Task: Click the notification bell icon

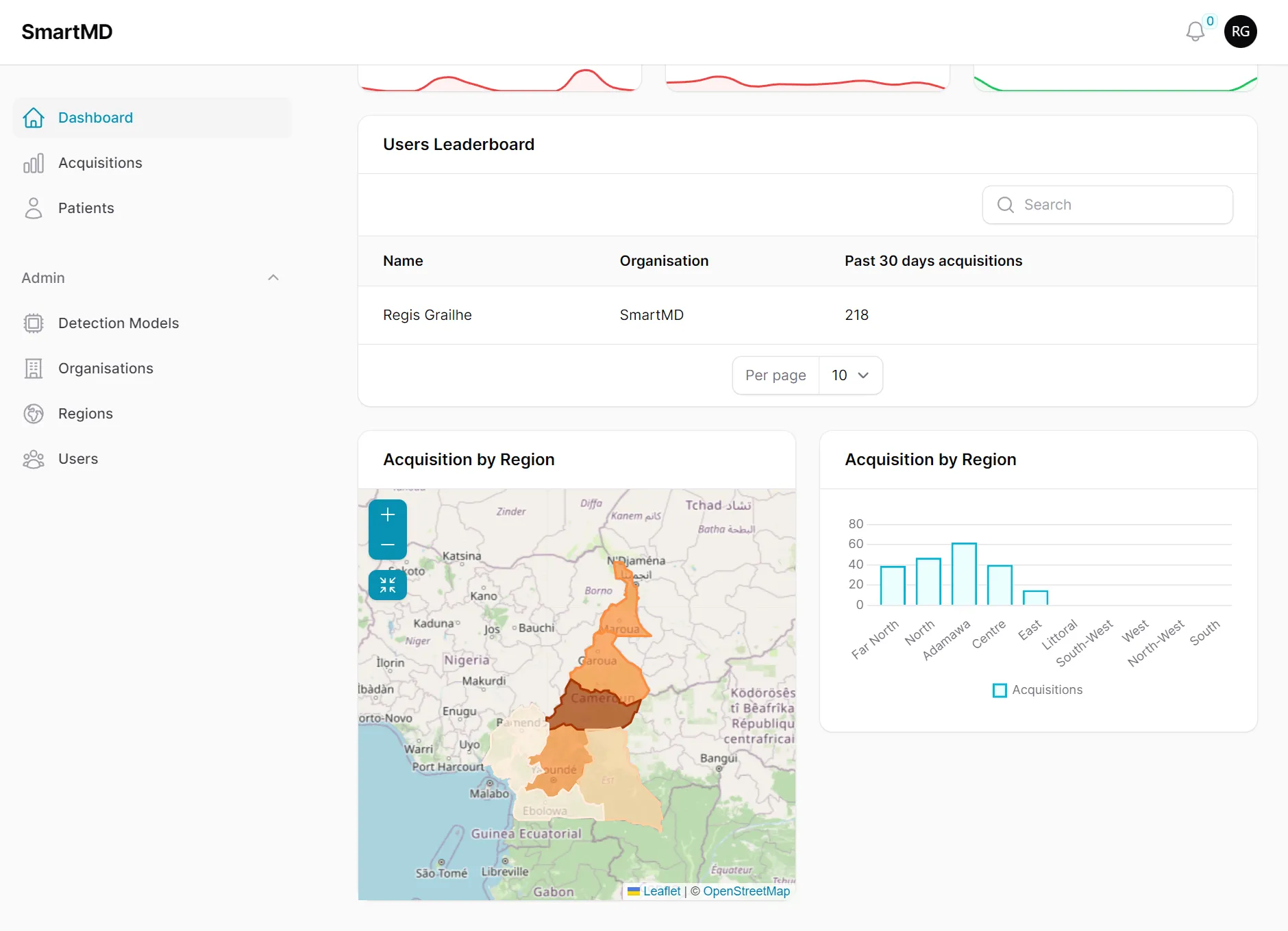Action: pos(1195,32)
